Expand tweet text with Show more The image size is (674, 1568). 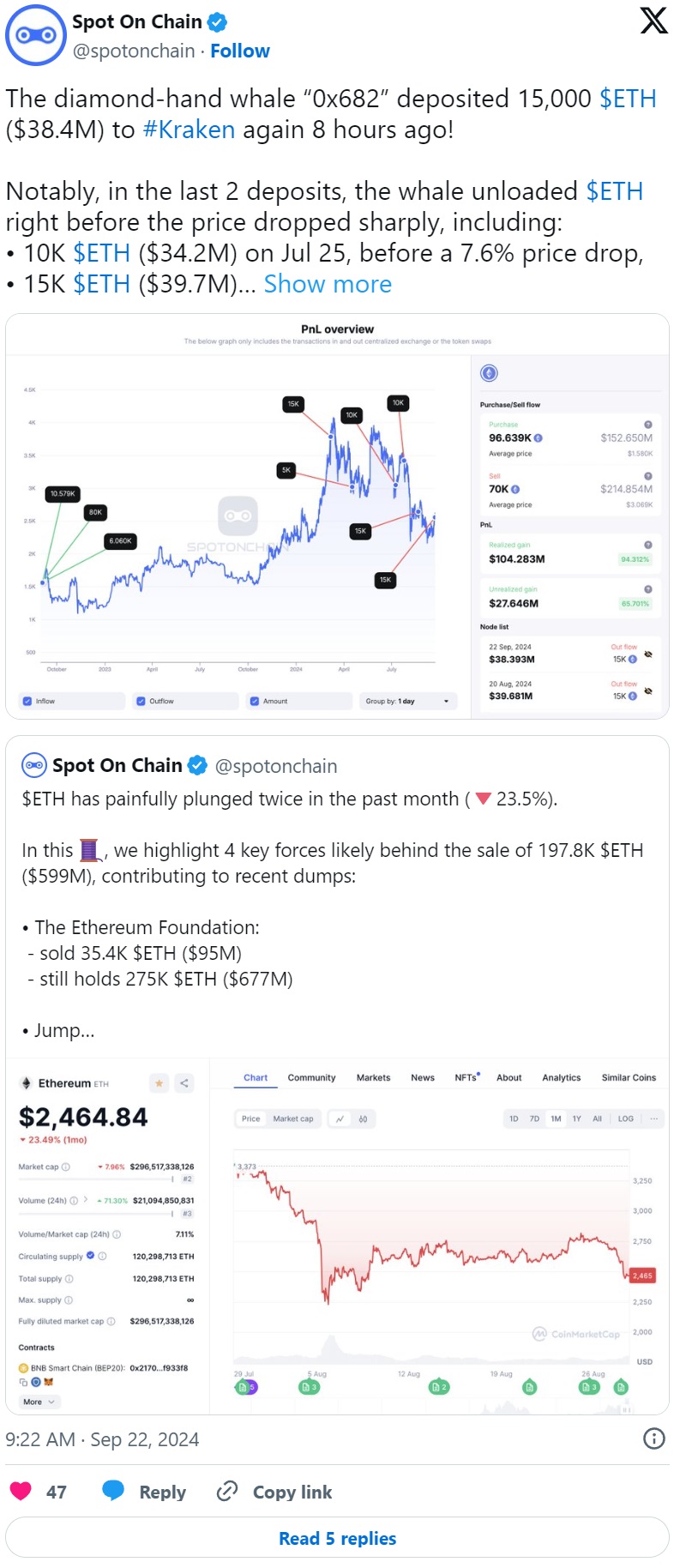328,284
